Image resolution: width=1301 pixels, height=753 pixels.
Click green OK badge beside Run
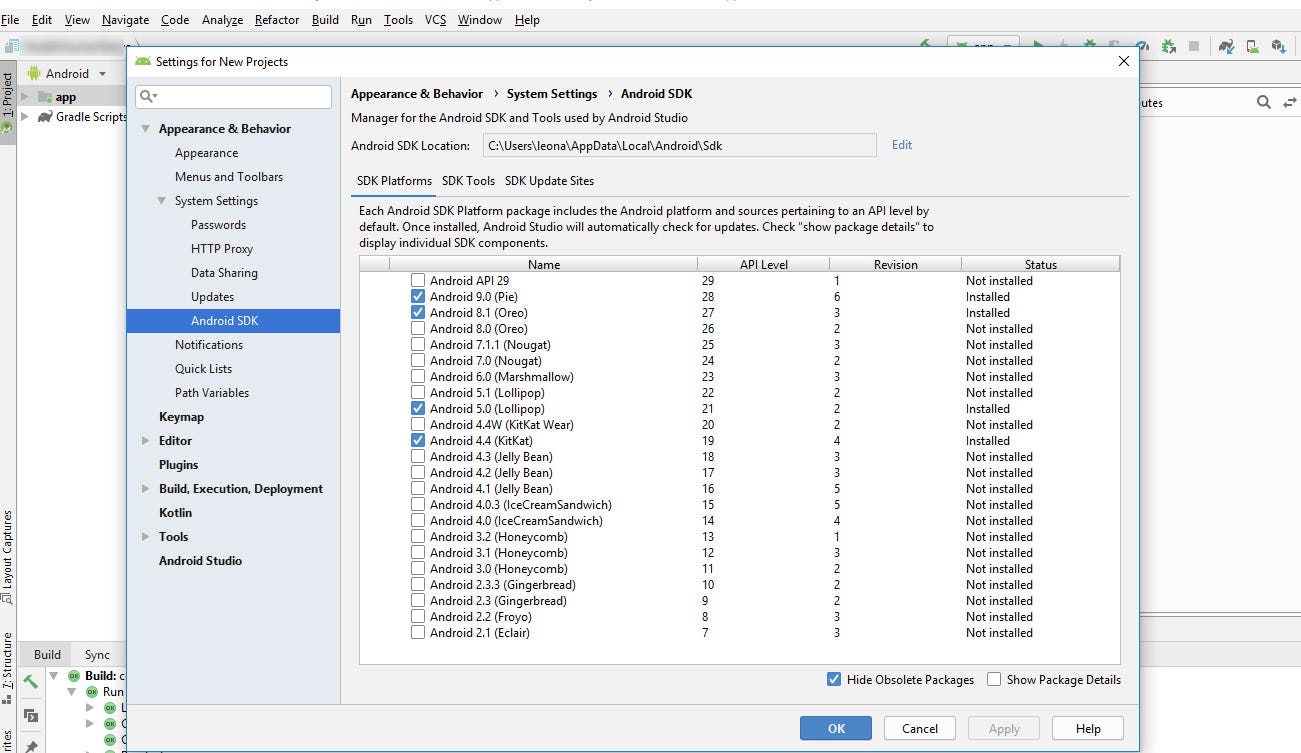tap(91, 692)
